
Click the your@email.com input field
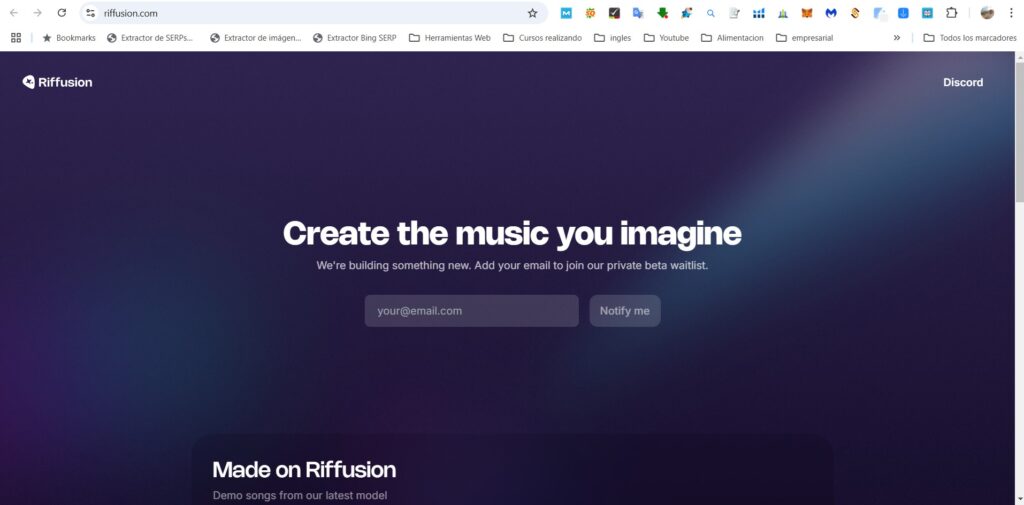click(x=472, y=311)
